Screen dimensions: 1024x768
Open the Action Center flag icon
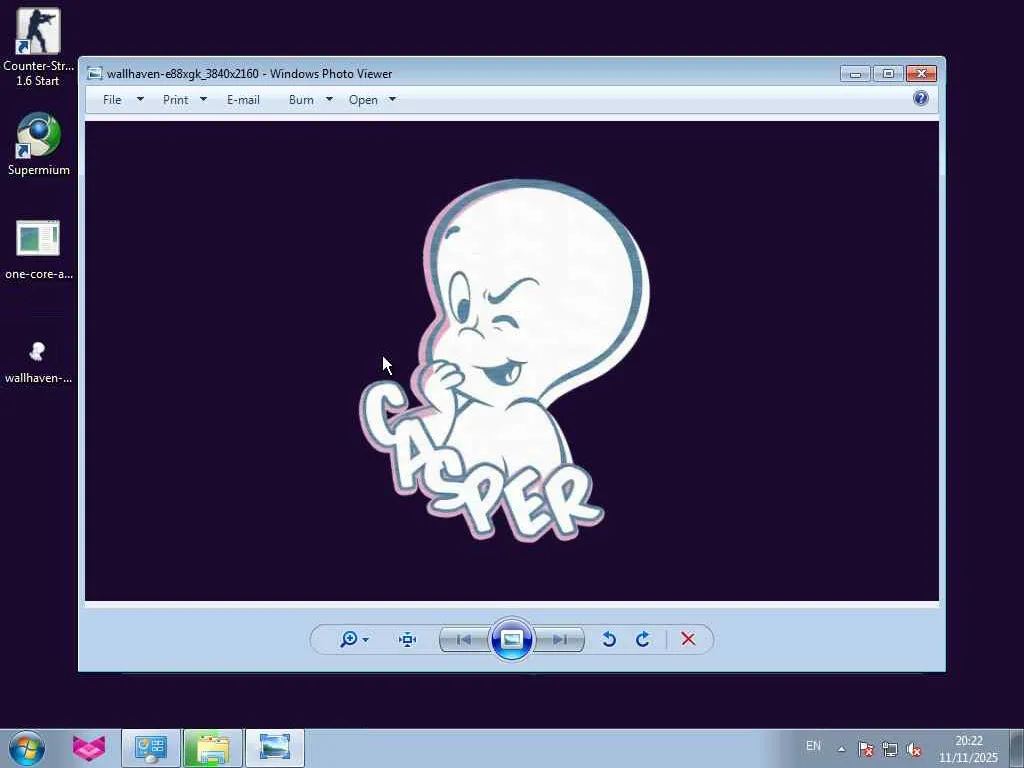(x=866, y=749)
